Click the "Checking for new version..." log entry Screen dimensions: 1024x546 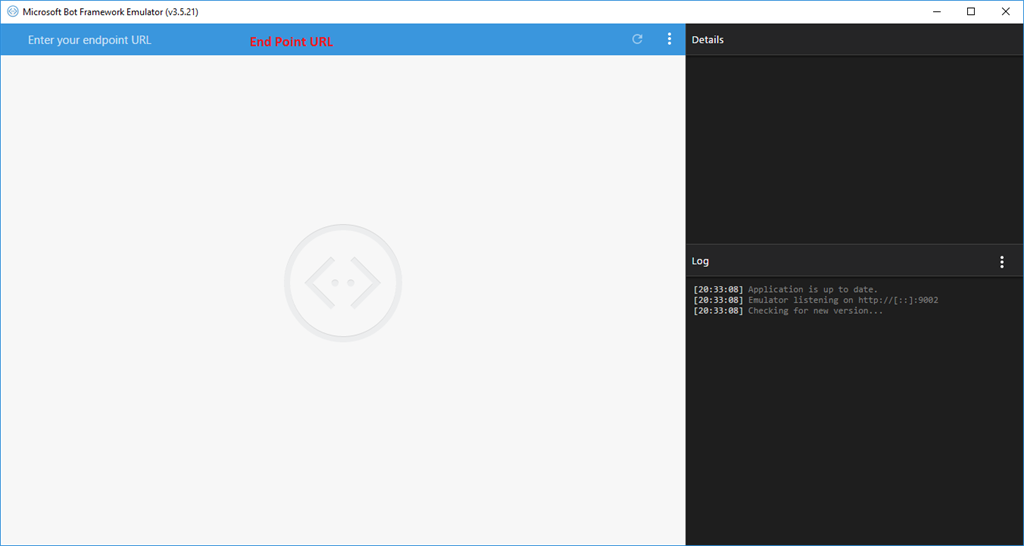pos(788,311)
